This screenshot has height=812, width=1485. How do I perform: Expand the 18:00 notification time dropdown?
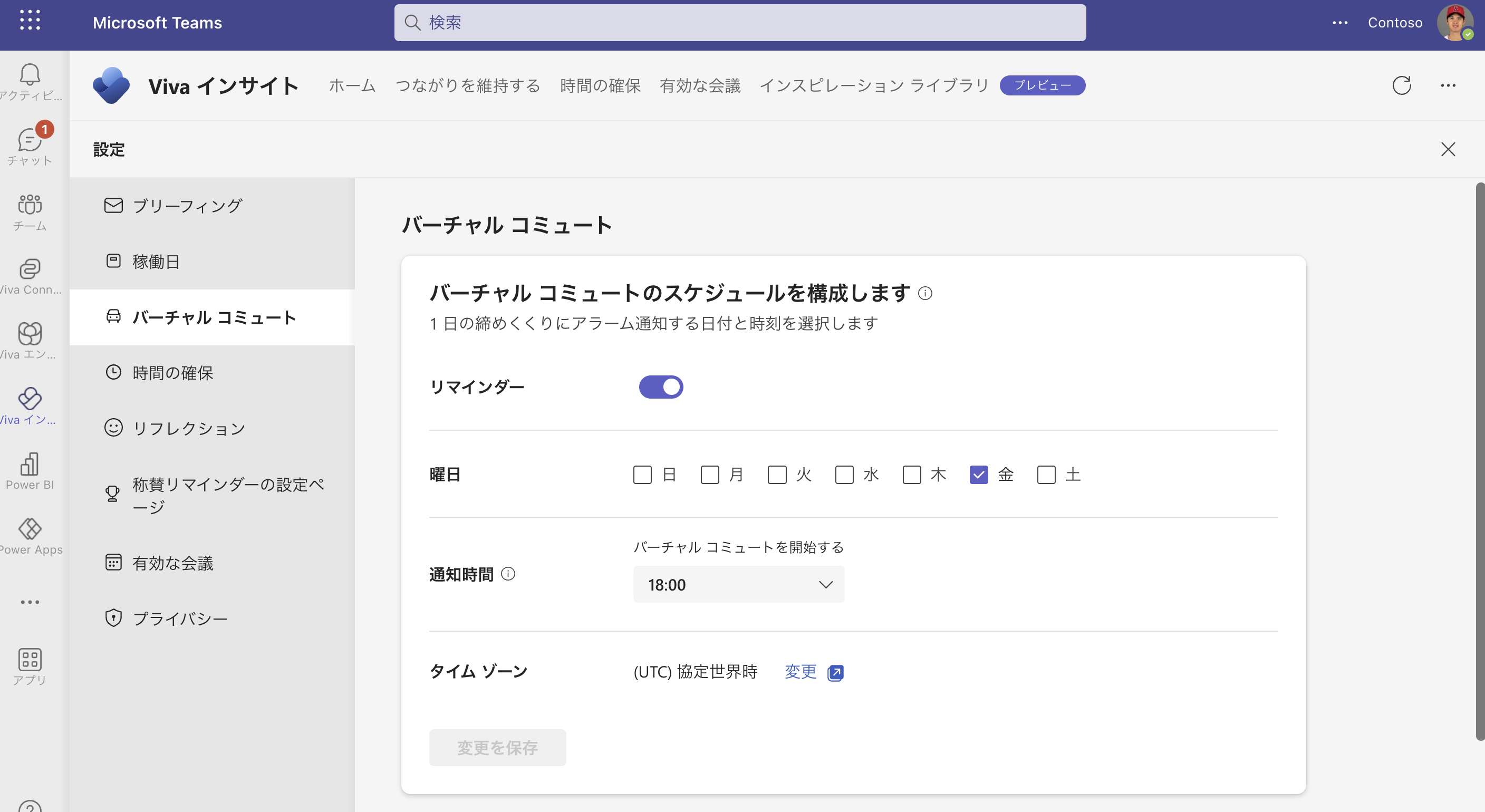point(738,584)
